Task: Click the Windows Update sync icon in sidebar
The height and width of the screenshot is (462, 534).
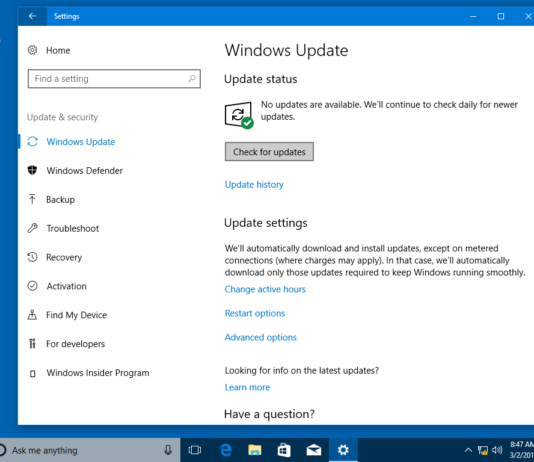Action: (x=32, y=141)
